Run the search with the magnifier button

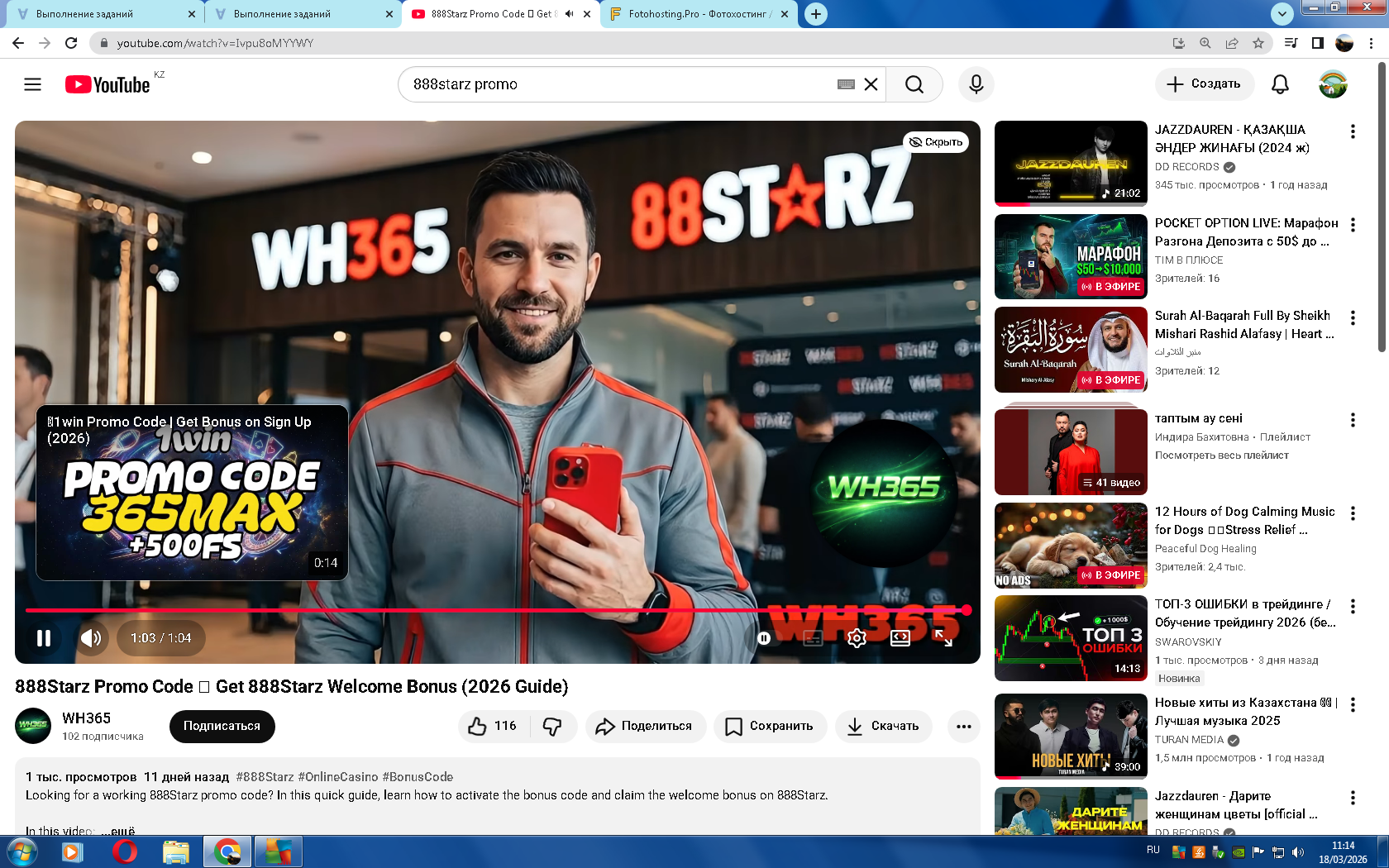click(x=914, y=84)
